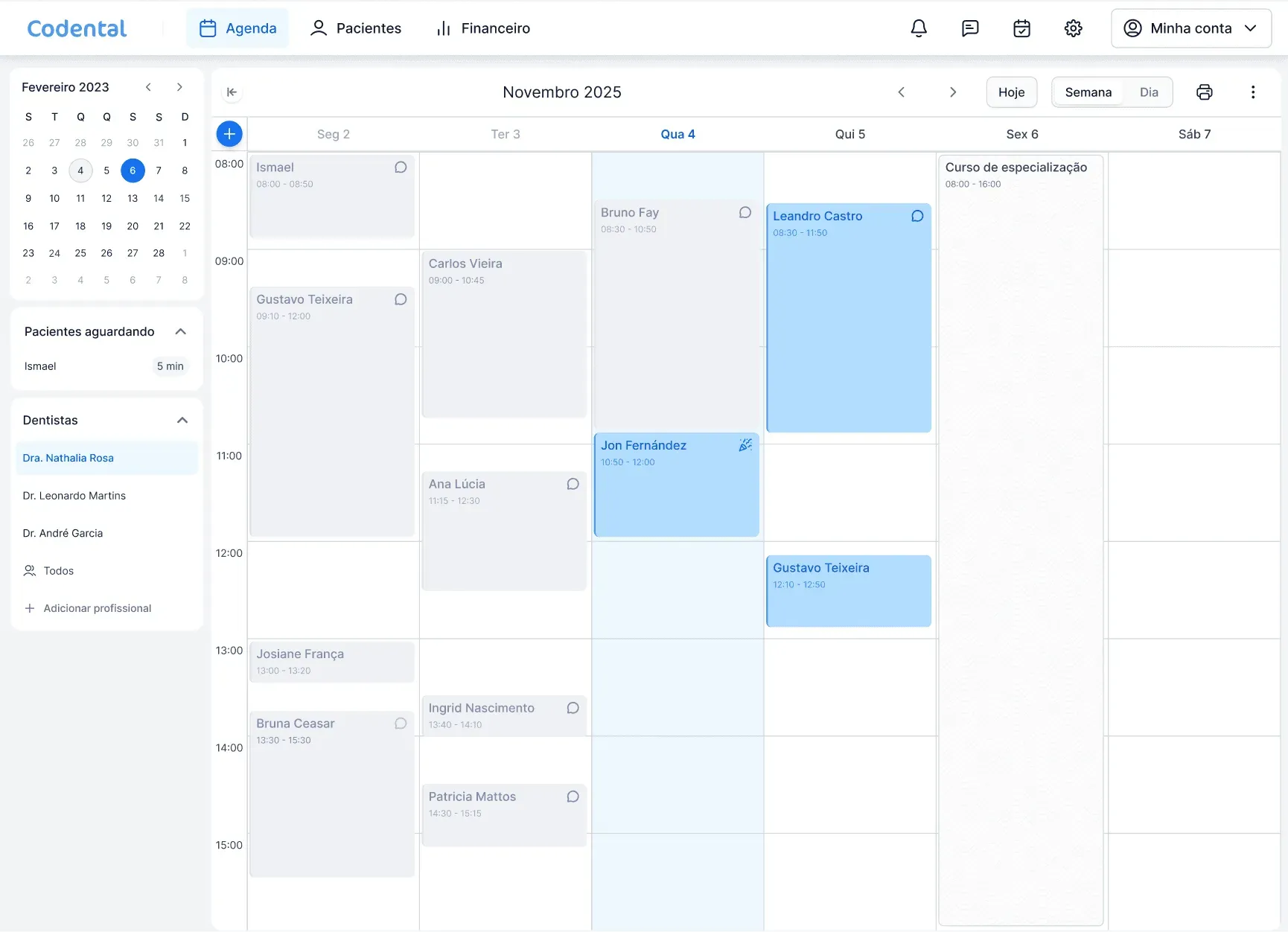Image resolution: width=1288 pixels, height=932 pixels.
Task: Click the Qua 4 day header
Action: 678,134
